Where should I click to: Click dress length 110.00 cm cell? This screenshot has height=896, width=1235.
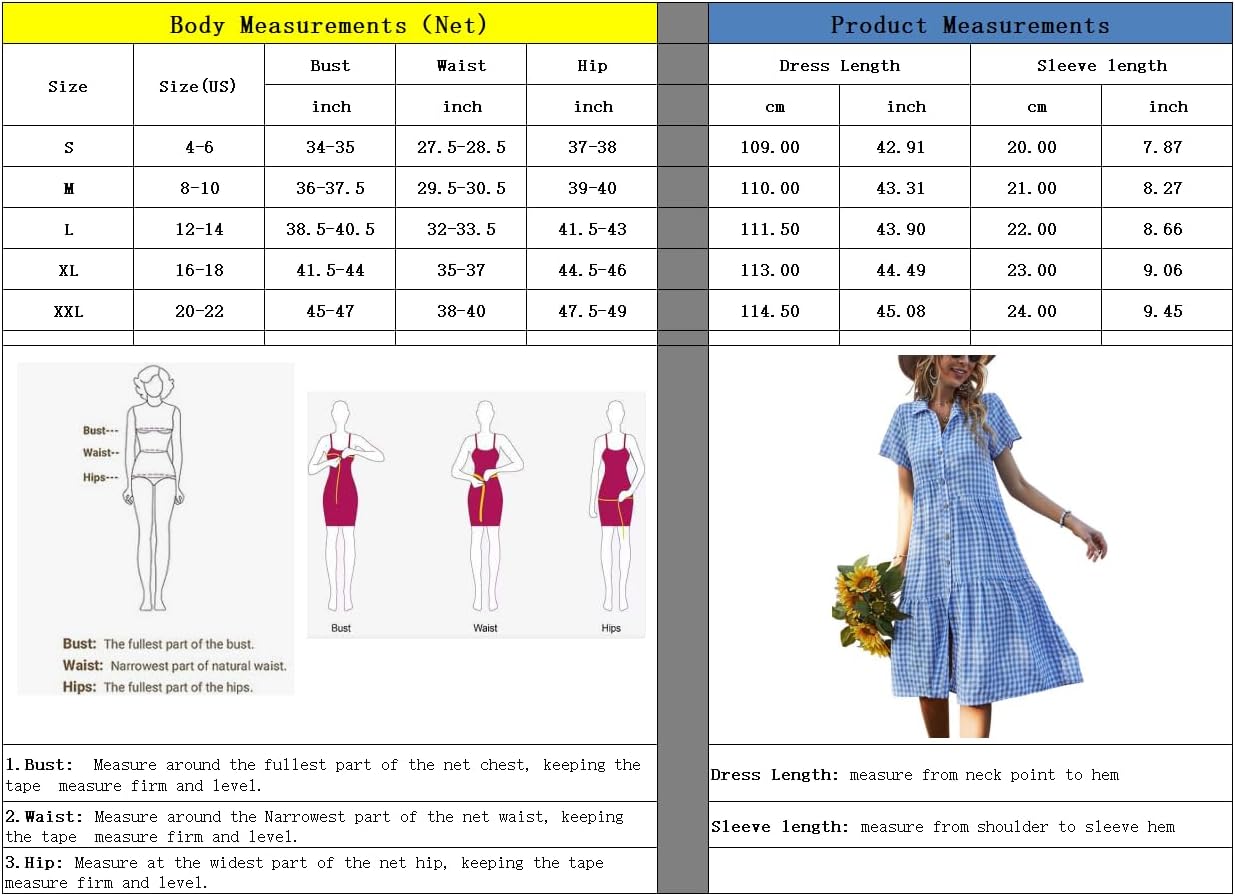774,188
